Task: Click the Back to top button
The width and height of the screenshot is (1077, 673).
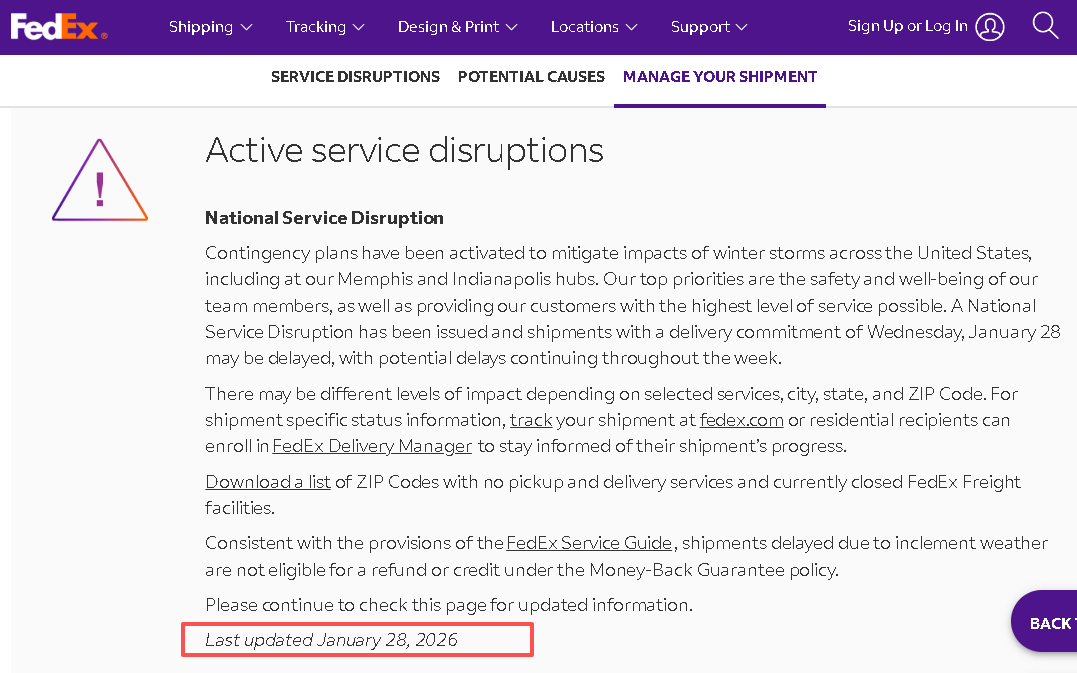Action: pos(1044,622)
